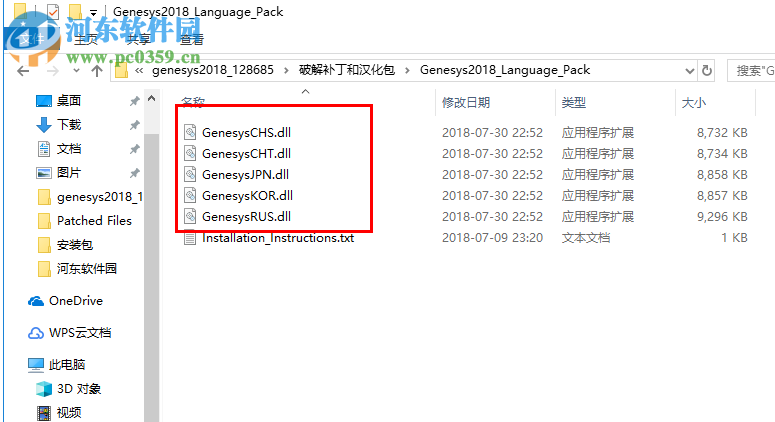Unpin 文档 using its pin icon

tap(134, 149)
